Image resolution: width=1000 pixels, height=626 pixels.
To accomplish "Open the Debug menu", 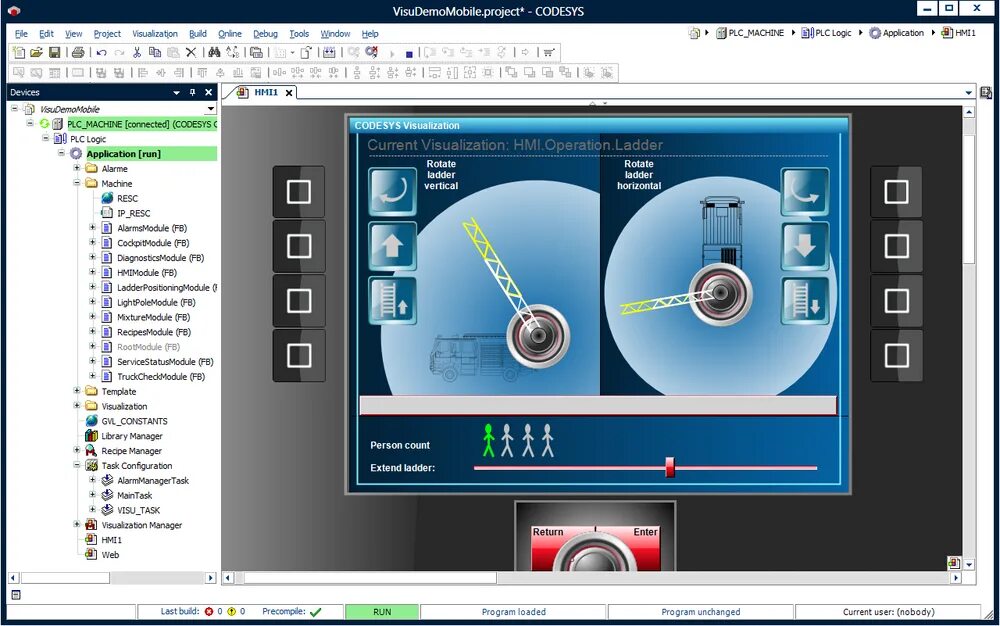I will (265, 34).
